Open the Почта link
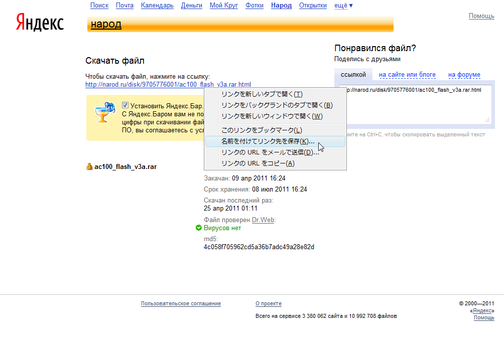The height and width of the screenshot is (363, 504). tap(125, 5)
